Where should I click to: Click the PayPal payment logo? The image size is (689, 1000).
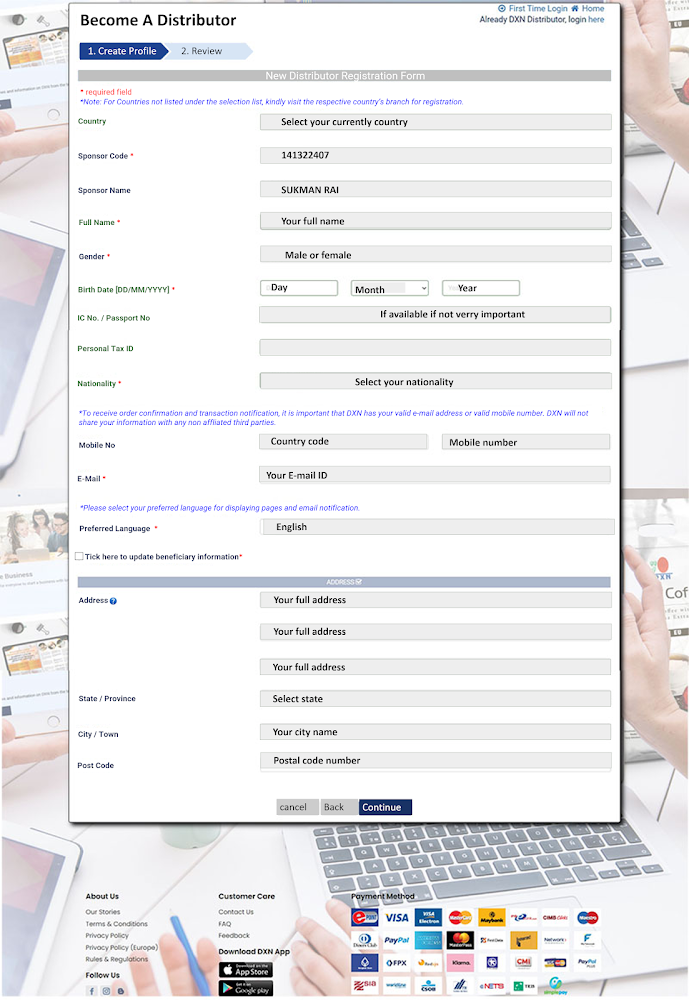coord(397,940)
